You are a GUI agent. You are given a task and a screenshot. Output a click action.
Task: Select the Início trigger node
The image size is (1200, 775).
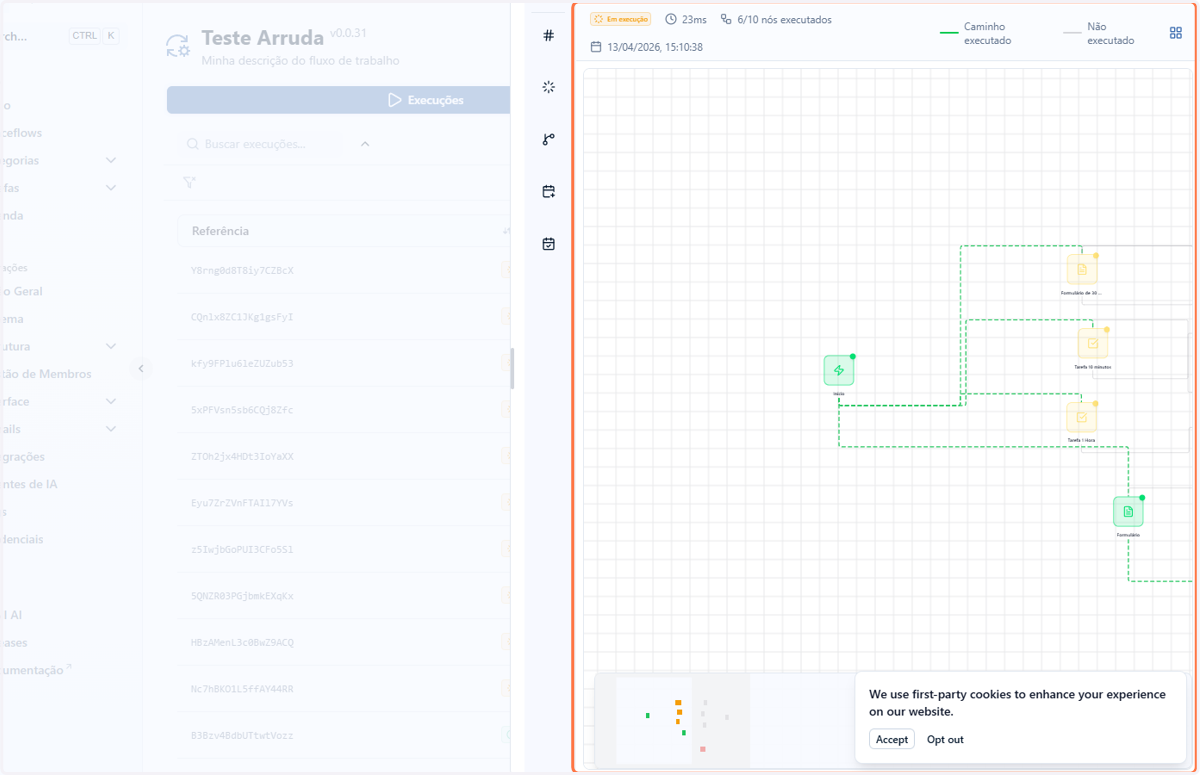point(838,370)
